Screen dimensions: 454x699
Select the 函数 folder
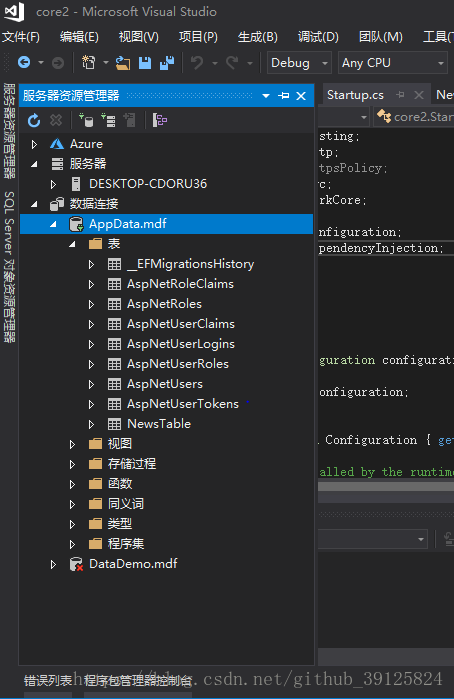(120, 484)
